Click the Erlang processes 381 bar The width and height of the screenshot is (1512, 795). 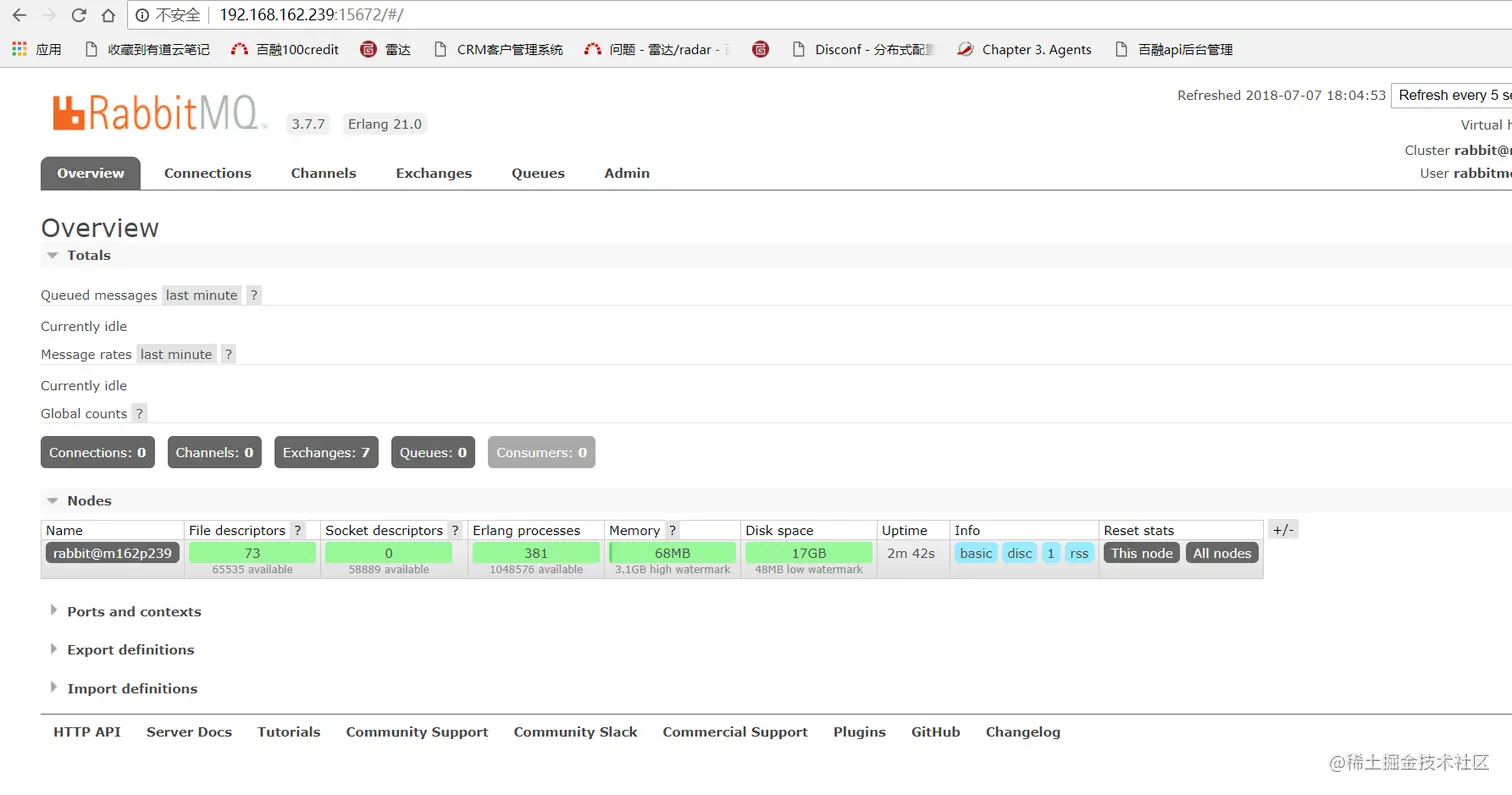coord(536,553)
